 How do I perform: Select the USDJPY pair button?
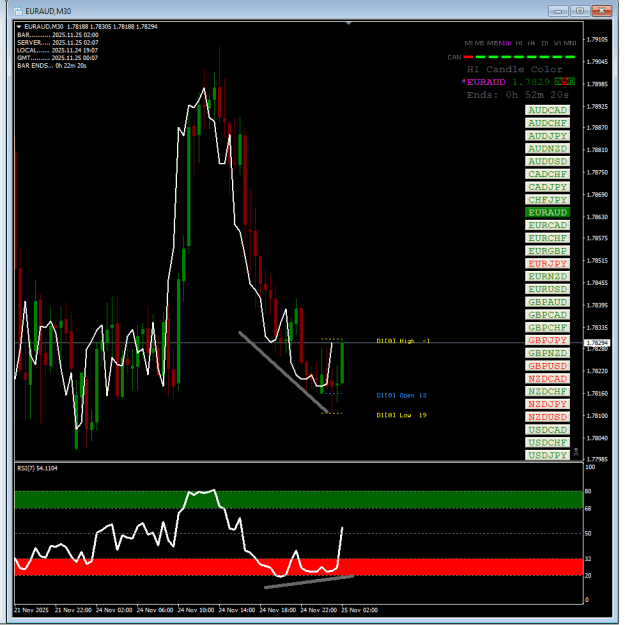click(547, 455)
